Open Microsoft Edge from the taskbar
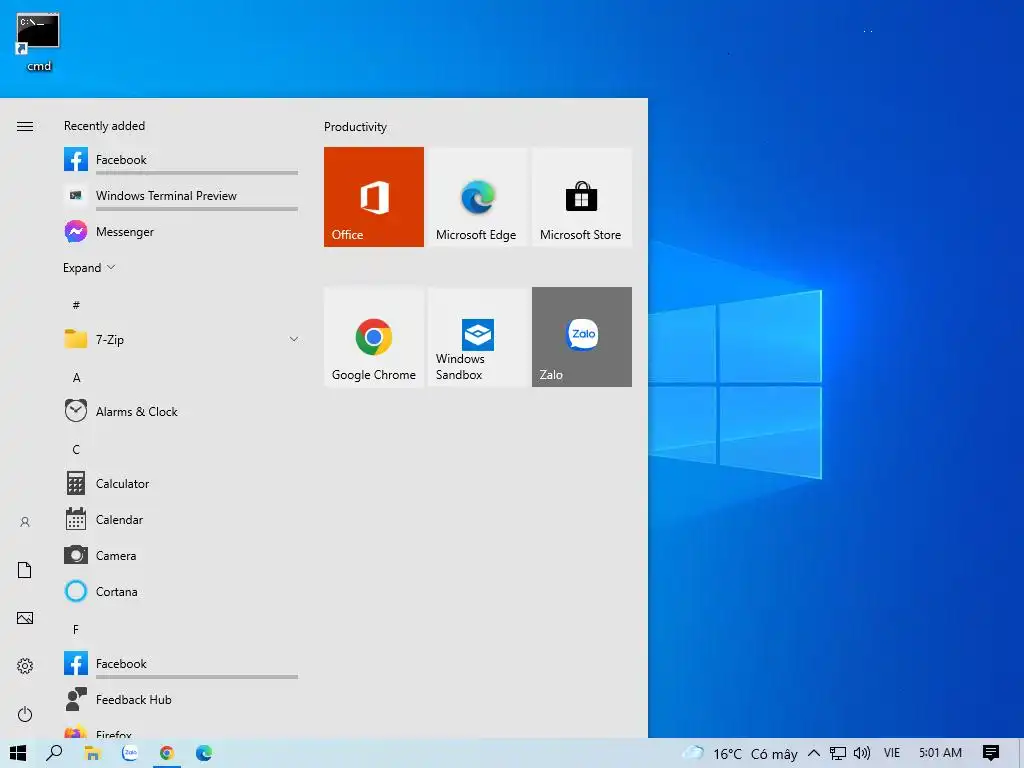The height and width of the screenshot is (768, 1024). [x=204, y=753]
